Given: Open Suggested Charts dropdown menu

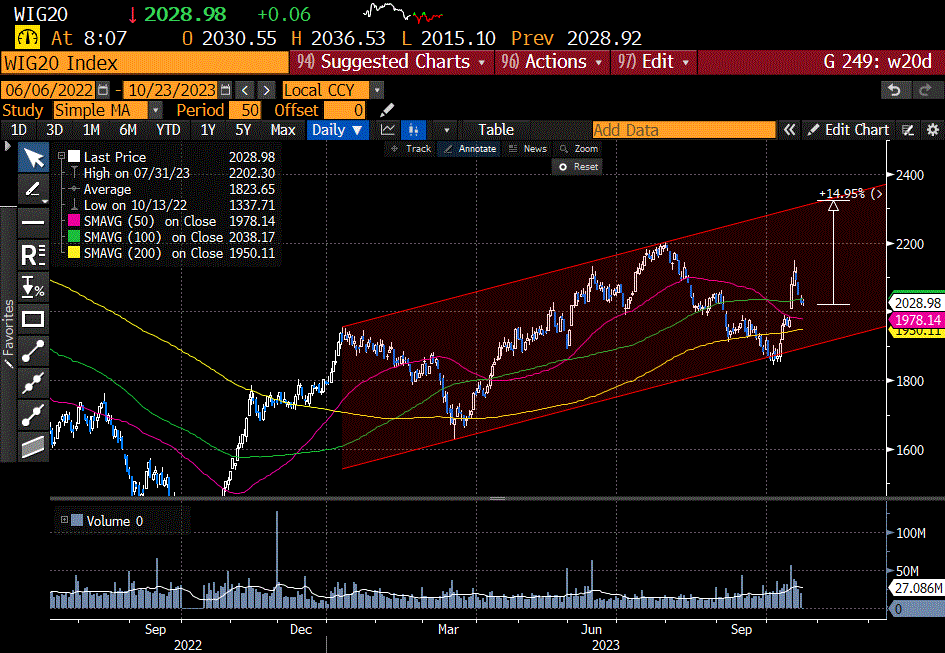Looking at the screenshot, I should pyautogui.click(x=392, y=62).
